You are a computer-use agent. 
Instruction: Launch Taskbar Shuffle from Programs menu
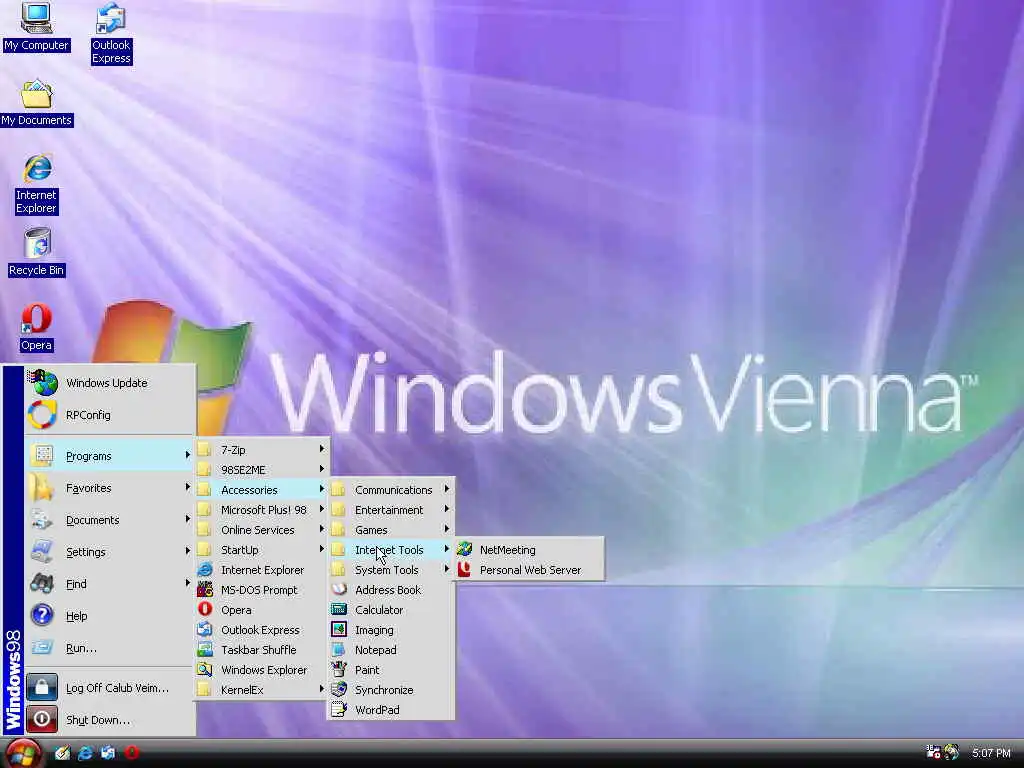(x=261, y=650)
